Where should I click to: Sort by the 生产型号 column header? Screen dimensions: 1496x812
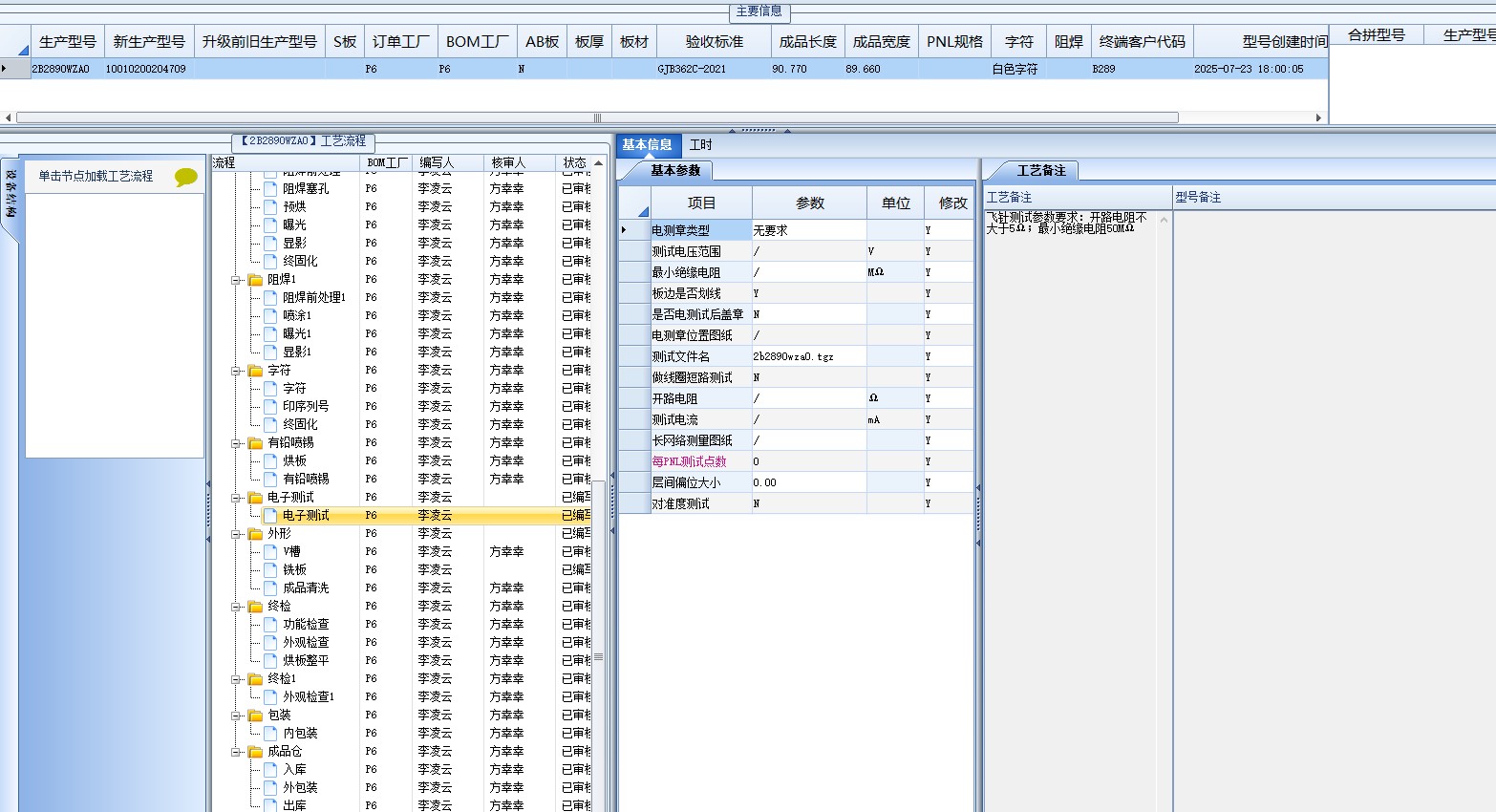tap(67, 42)
